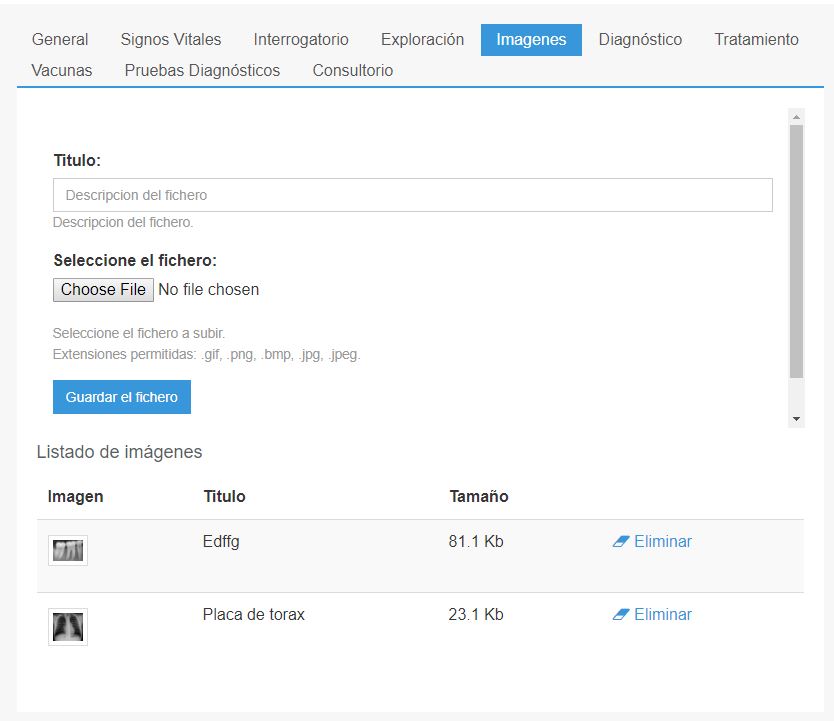This screenshot has height=721, width=834.
Task: Go to Pruebas Diagnósticos tab
Action: click(x=202, y=70)
